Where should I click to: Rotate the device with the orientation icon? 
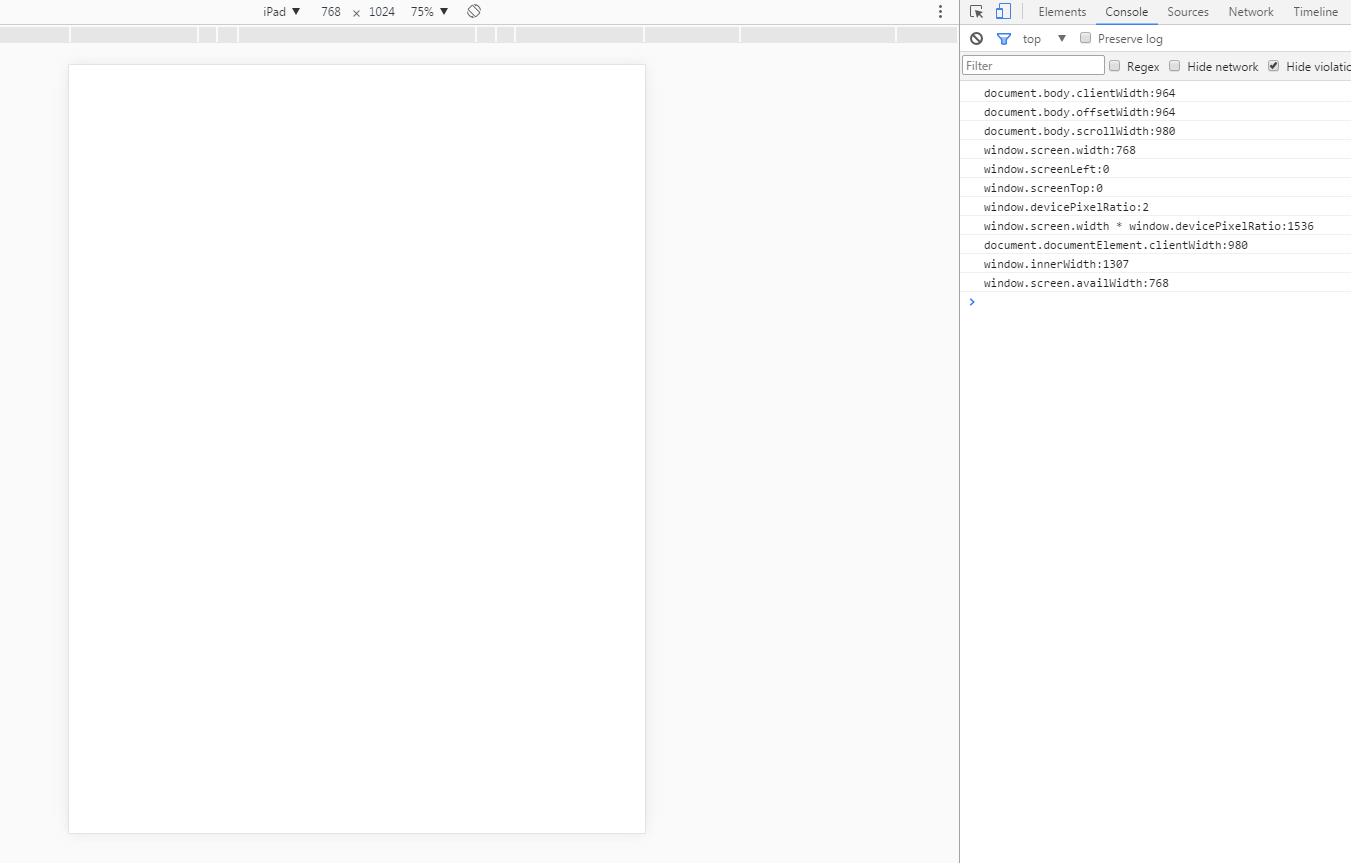tap(474, 11)
